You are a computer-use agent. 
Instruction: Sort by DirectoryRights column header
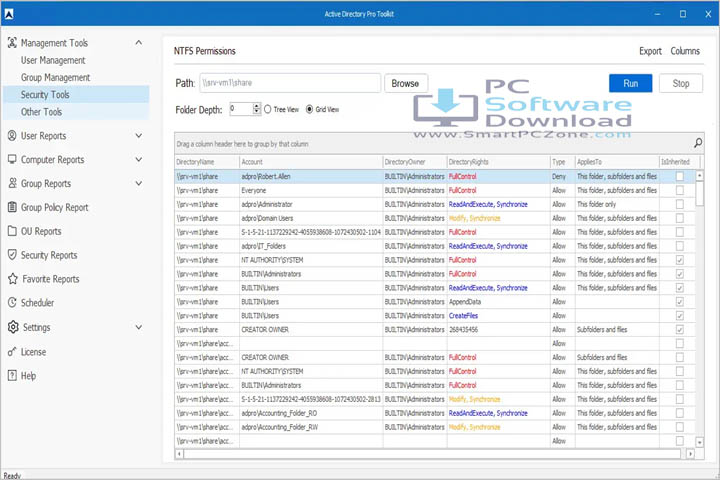pyautogui.click(x=498, y=162)
